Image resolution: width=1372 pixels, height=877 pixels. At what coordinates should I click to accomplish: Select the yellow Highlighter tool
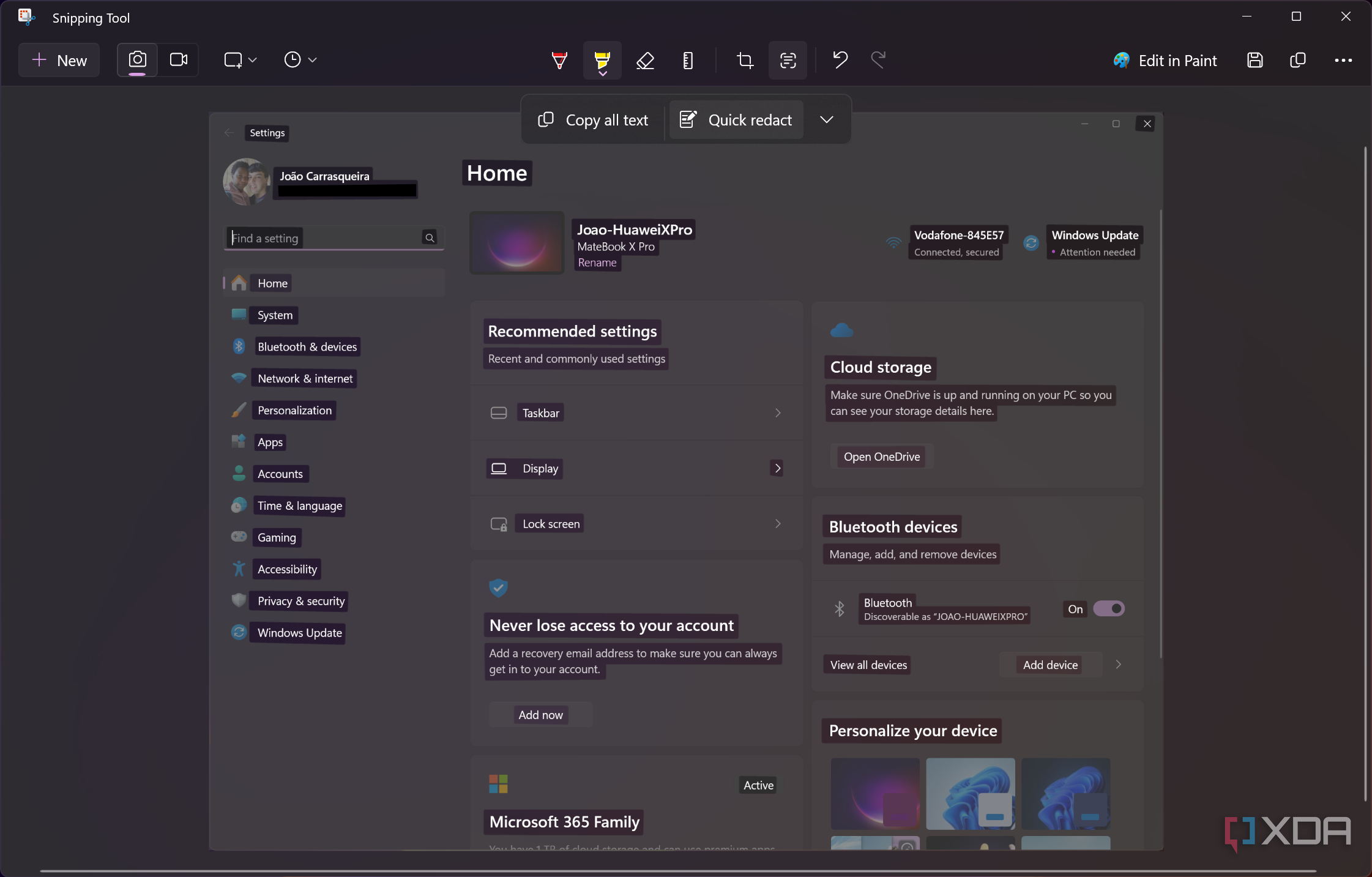pyautogui.click(x=602, y=61)
